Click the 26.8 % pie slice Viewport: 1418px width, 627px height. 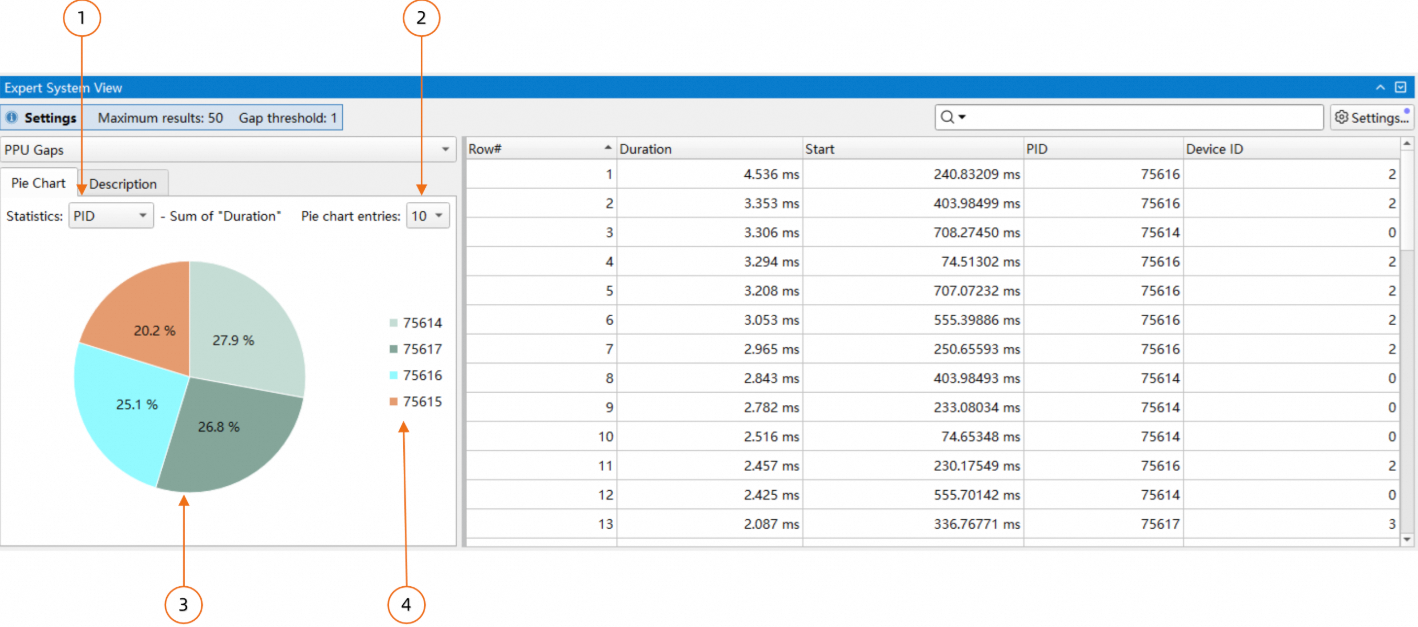click(x=230, y=435)
